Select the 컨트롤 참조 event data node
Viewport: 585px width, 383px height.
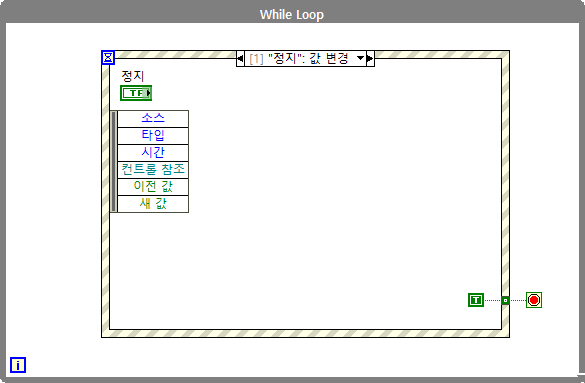click(x=153, y=170)
